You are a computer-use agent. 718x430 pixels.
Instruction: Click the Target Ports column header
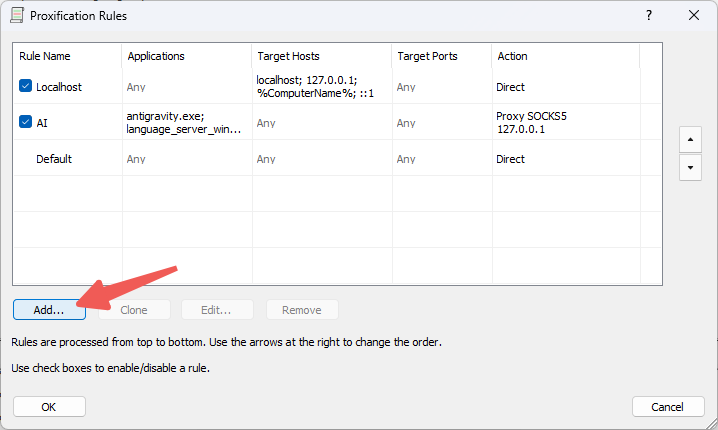coord(428,56)
